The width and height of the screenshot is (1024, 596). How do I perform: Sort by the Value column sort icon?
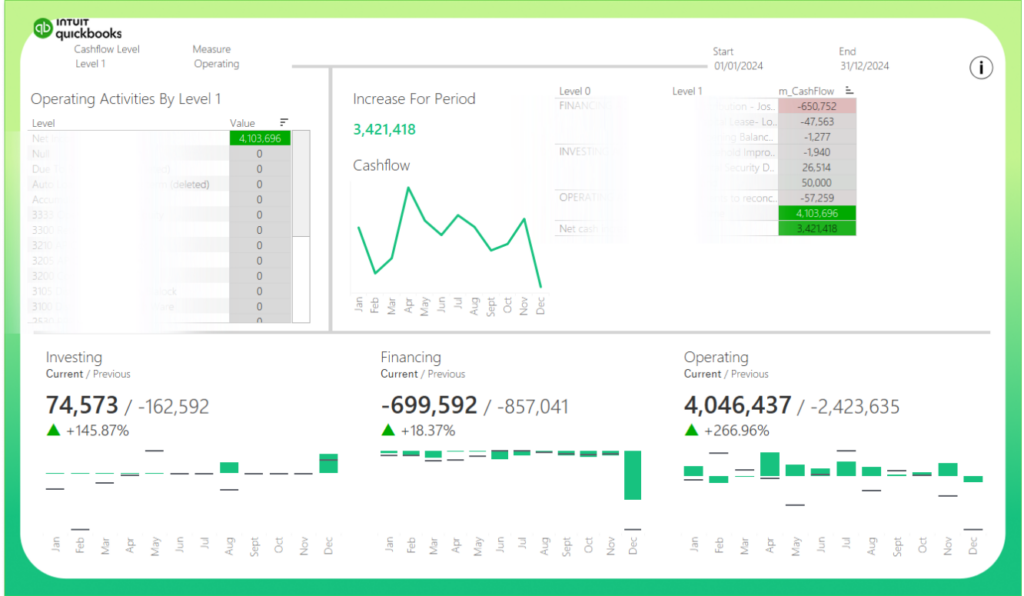coord(283,122)
